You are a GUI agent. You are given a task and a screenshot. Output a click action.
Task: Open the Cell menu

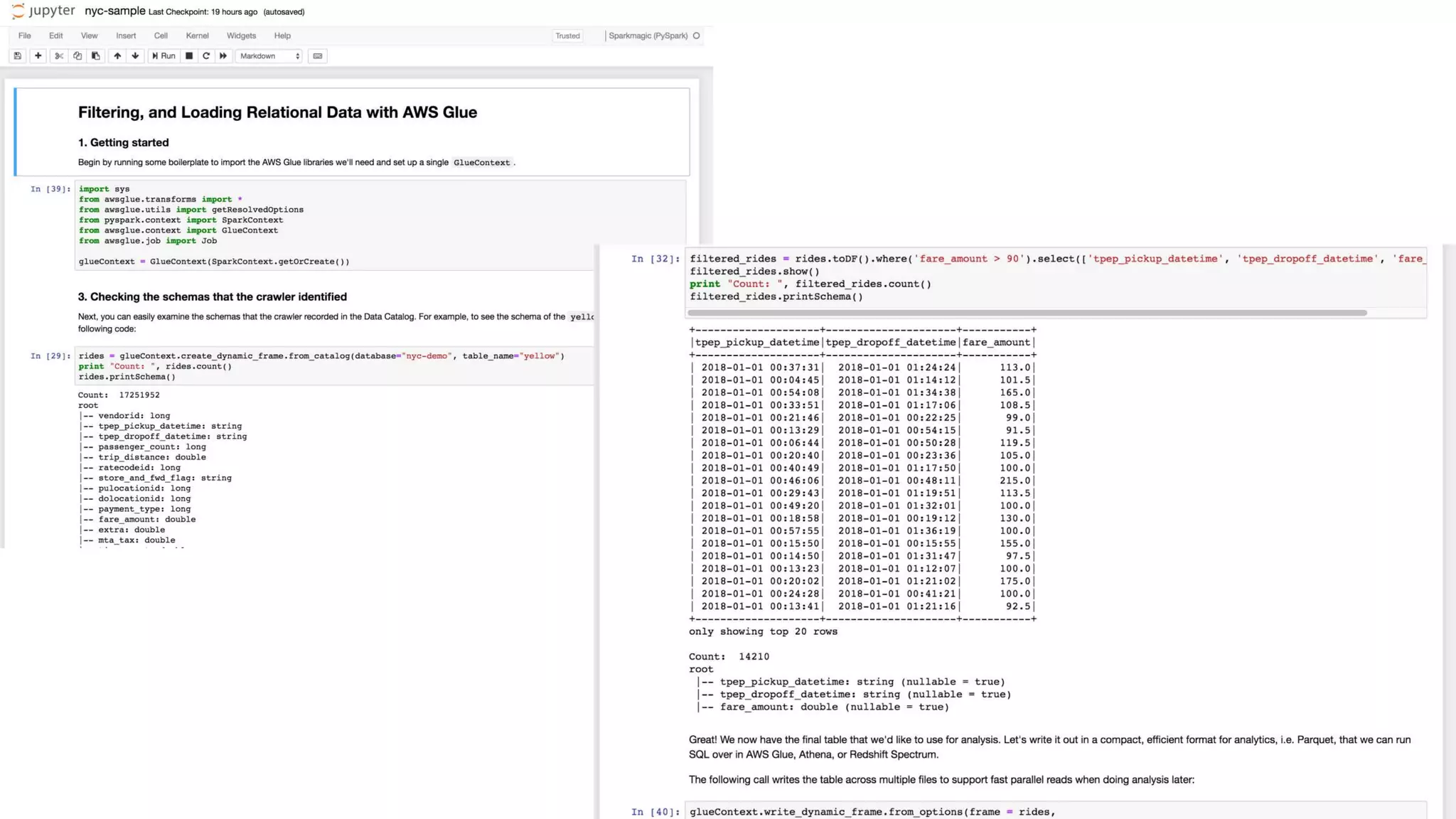(x=161, y=36)
